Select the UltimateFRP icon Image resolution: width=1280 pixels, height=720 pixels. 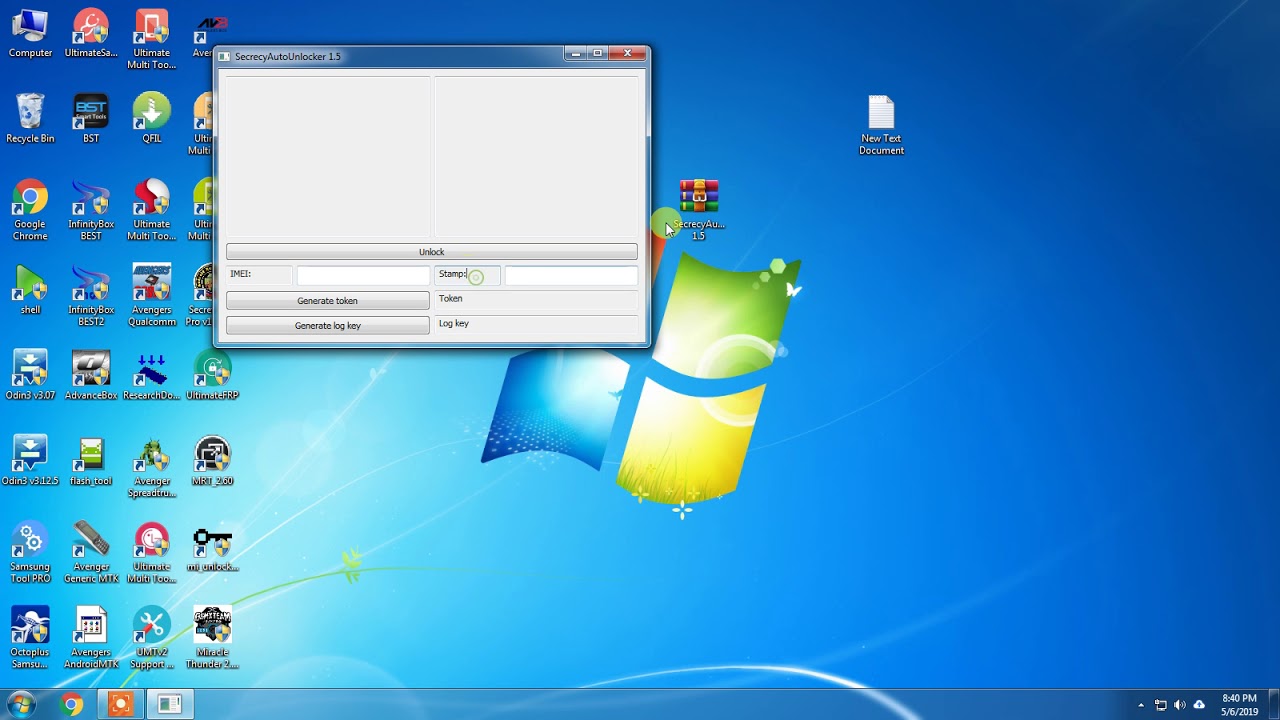click(212, 376)
